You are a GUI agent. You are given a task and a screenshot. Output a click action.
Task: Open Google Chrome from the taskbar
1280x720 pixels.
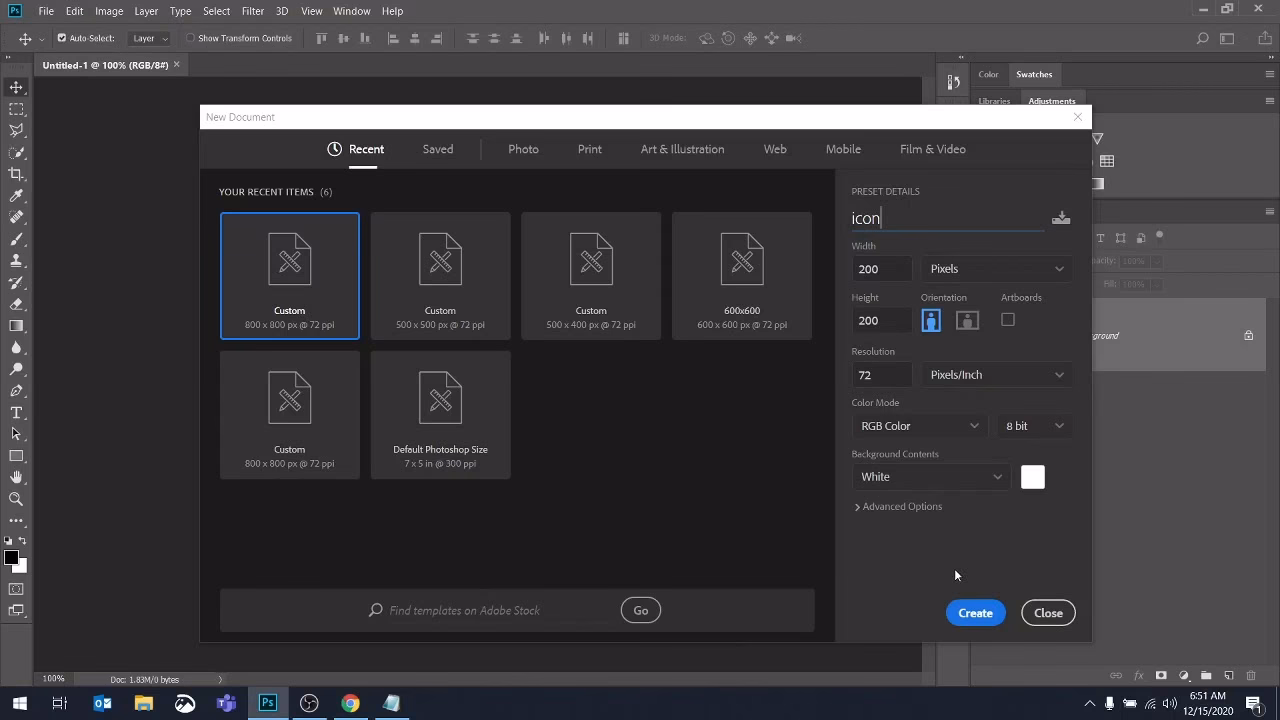click(x=349, y=703)
